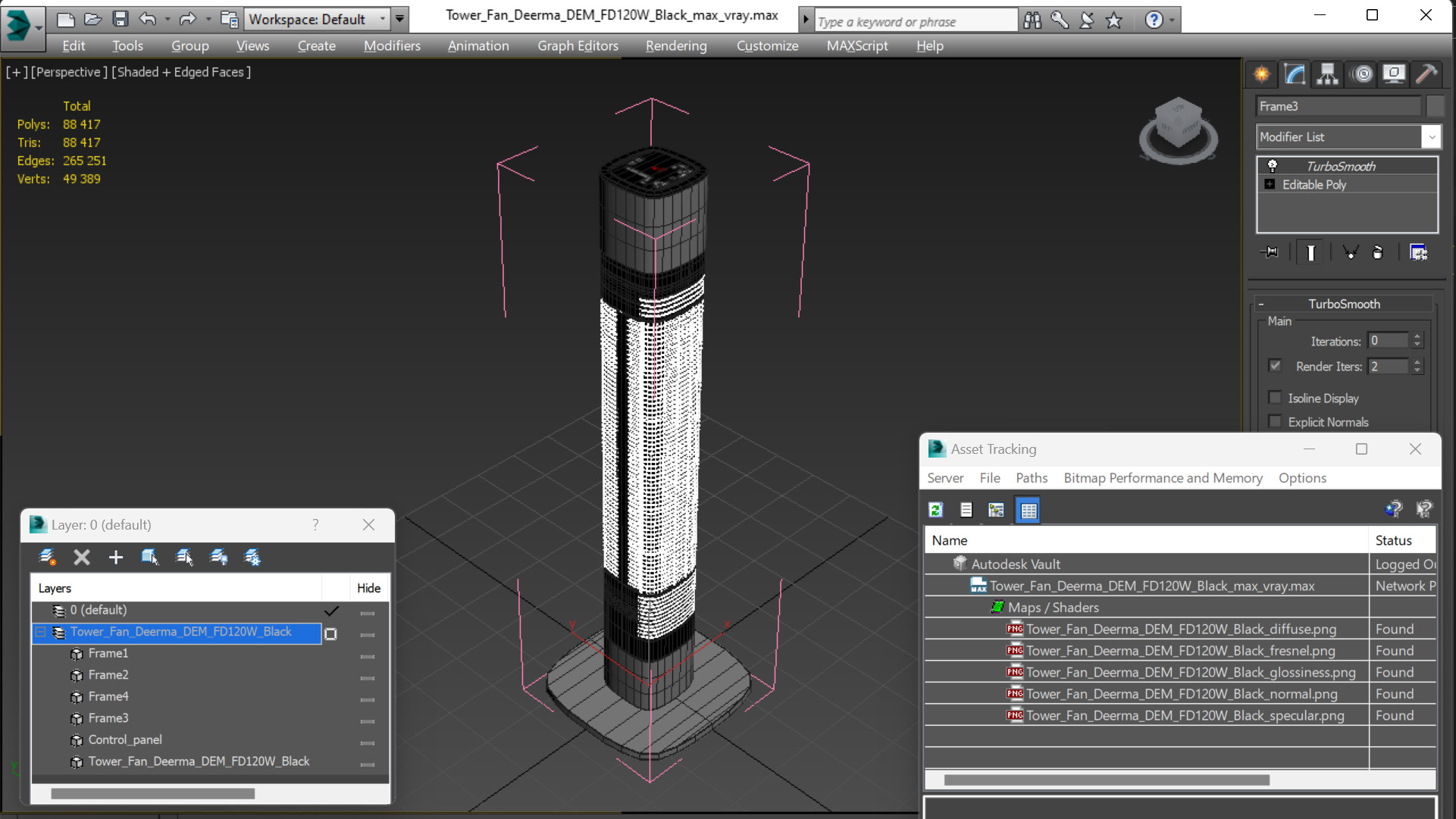This screenshot has height=819, width=1456.
Task: Click the TurboSmooth modifier icon
Action: (1270, 165)
